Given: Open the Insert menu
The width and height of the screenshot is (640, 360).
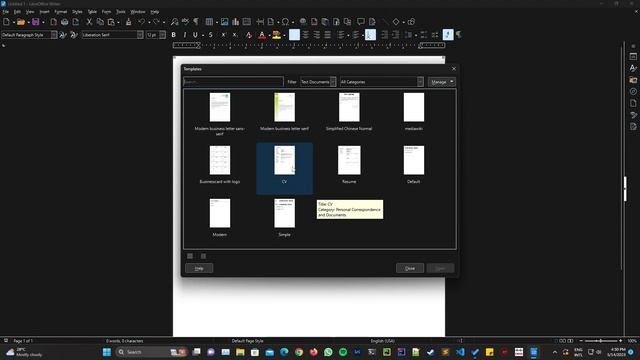Looking at the screenshot, I should 44,12.
